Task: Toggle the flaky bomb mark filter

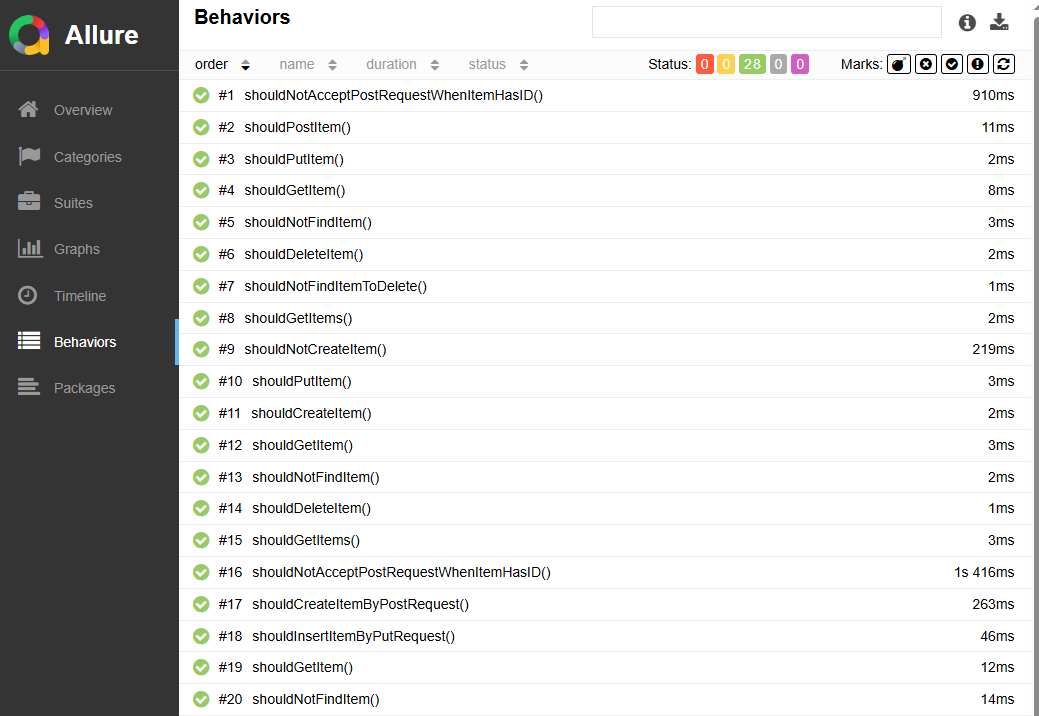Action: pyautogui.click(x=899, y=64)
